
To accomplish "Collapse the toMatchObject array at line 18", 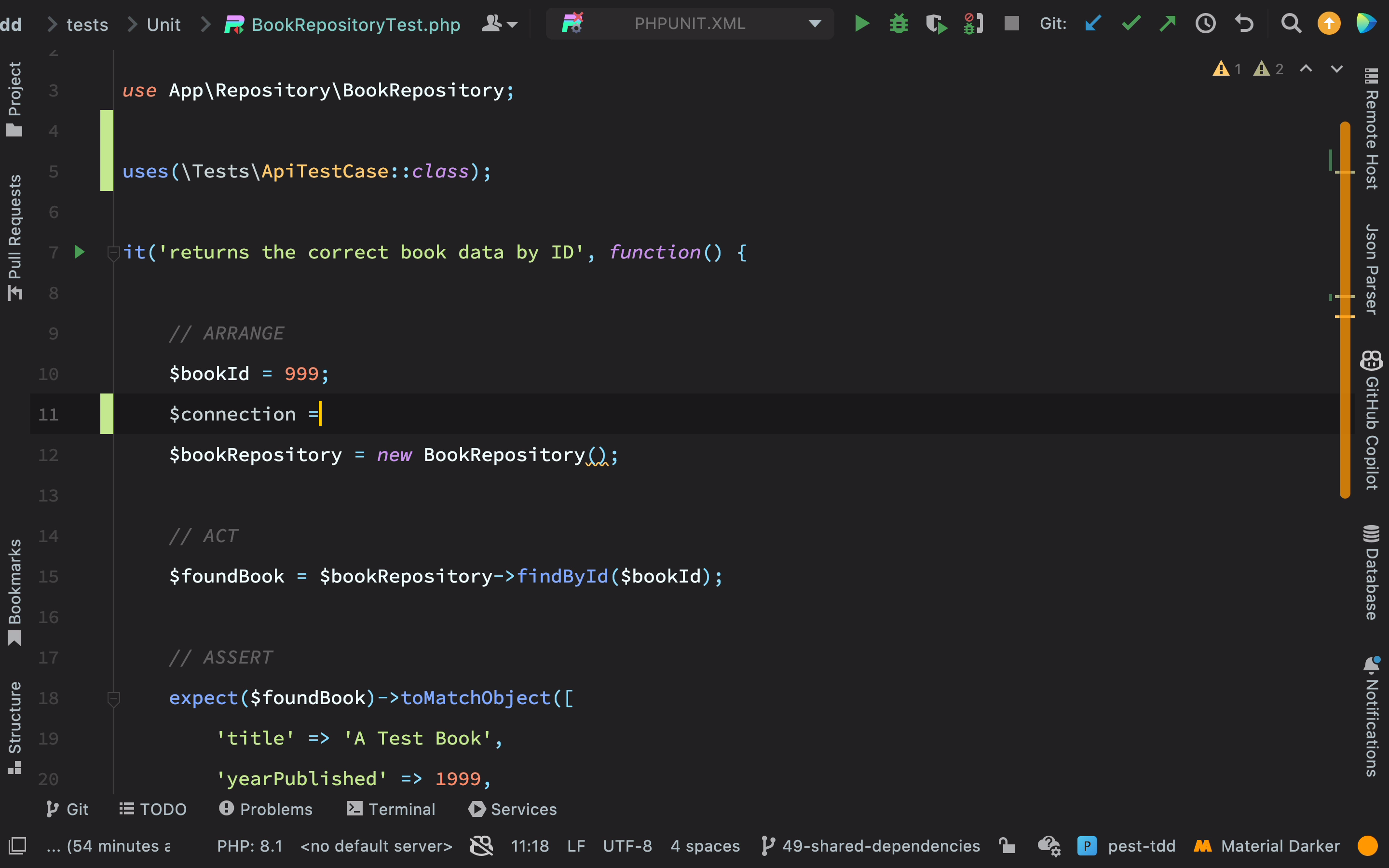I will [113, 698].
